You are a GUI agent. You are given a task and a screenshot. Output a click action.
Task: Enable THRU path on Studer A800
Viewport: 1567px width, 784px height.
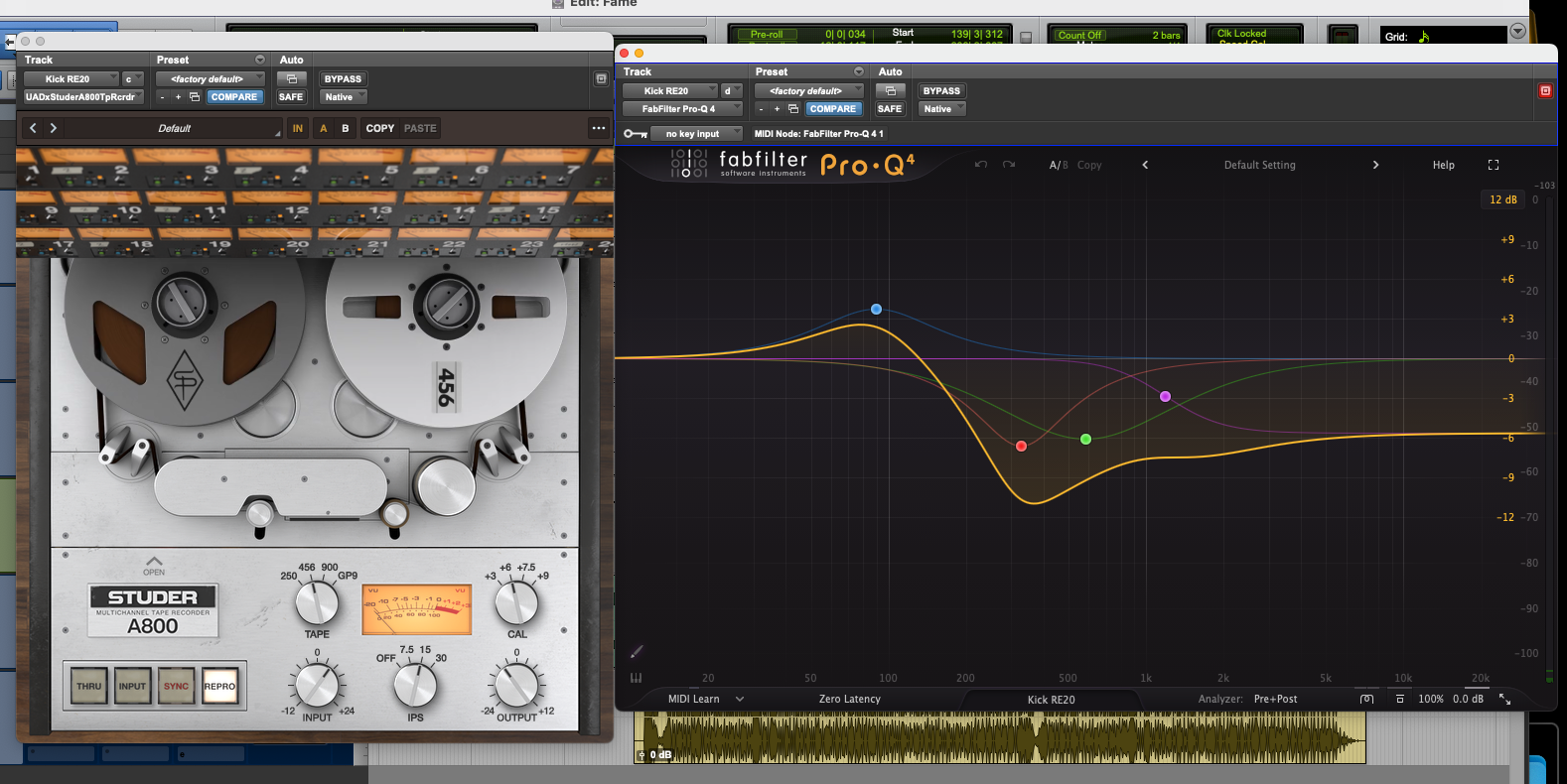pyautogui.click(x=89, y=686)
